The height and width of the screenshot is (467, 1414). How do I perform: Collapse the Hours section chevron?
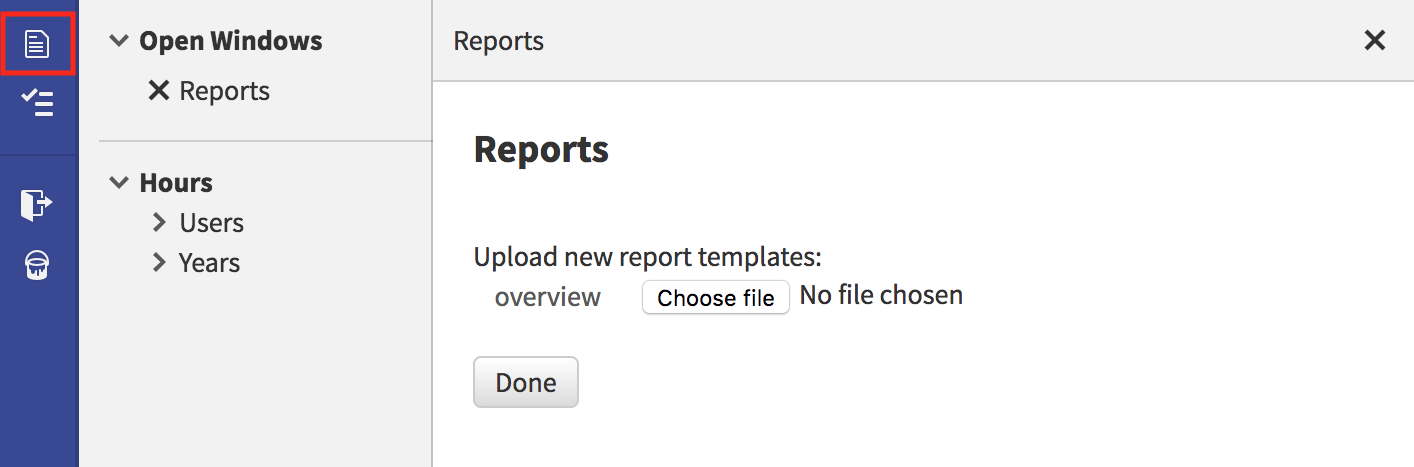(x=119, y=183)
